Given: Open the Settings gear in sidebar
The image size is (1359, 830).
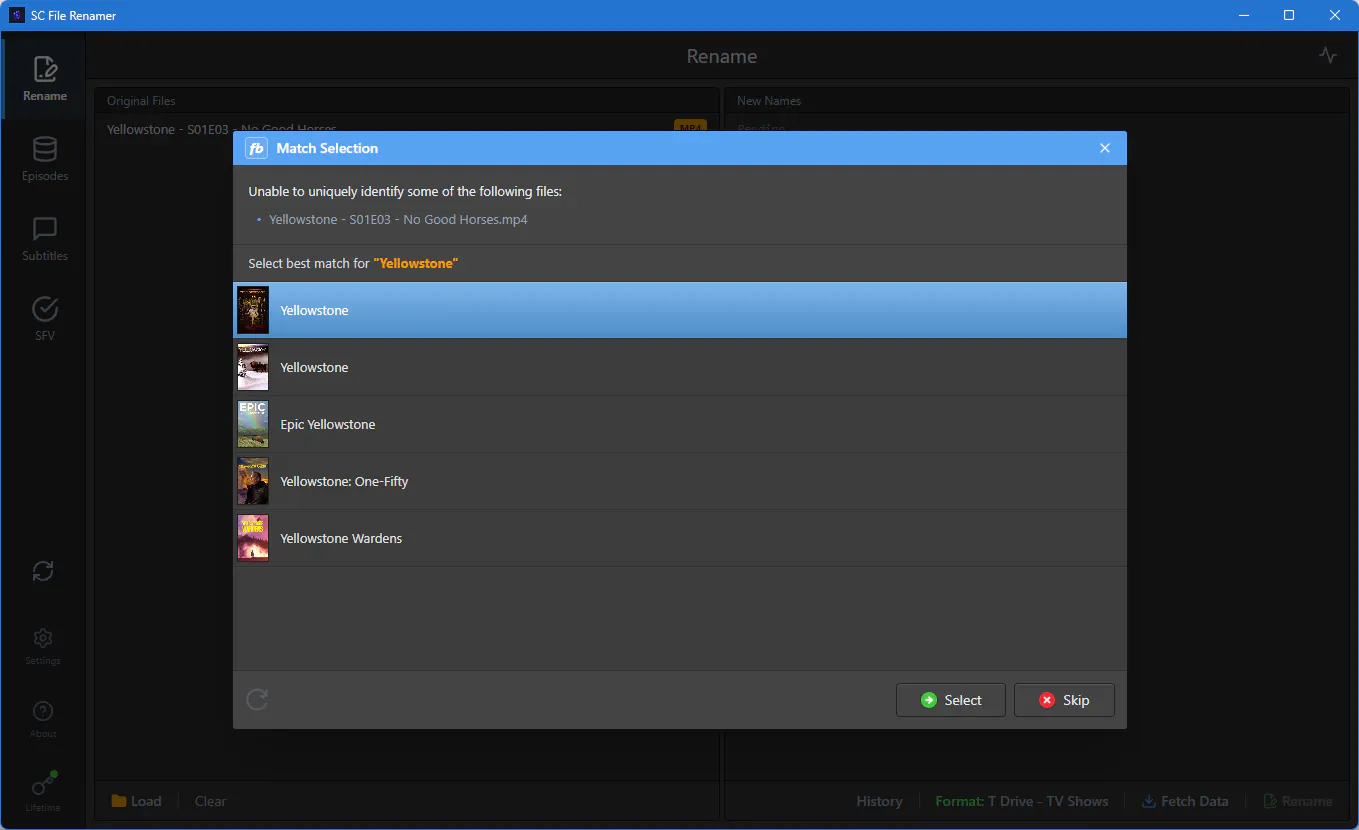Looking at the screenshot, I should 43,645.
